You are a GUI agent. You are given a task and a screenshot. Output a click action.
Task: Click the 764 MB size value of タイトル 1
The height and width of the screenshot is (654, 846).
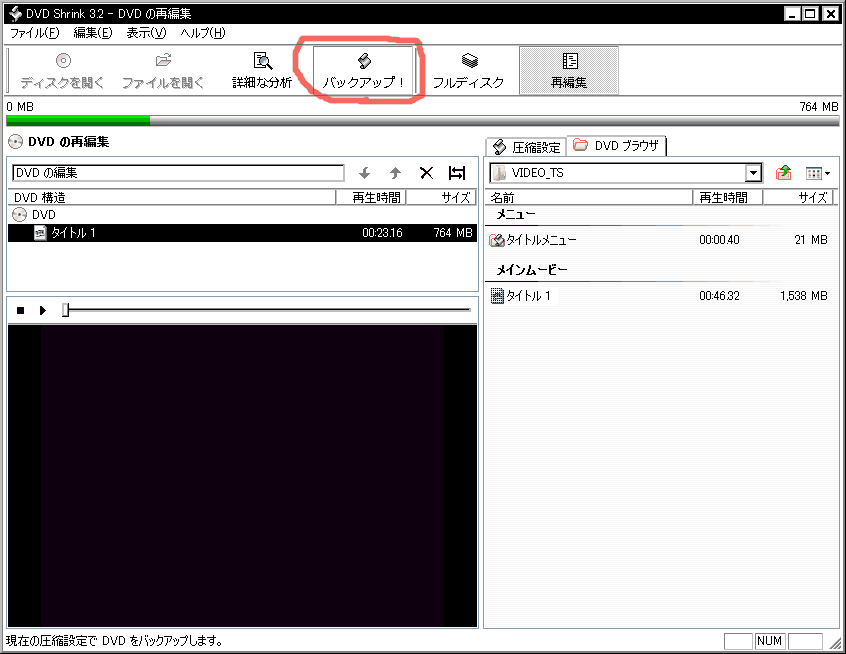(453, 233)
